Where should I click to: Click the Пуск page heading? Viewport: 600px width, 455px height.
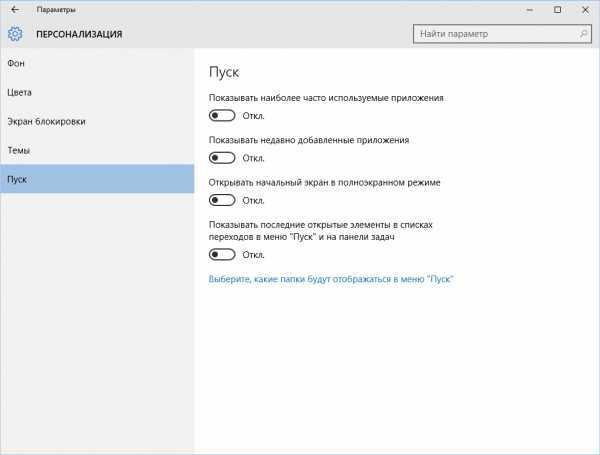click(x=225, y=73)
